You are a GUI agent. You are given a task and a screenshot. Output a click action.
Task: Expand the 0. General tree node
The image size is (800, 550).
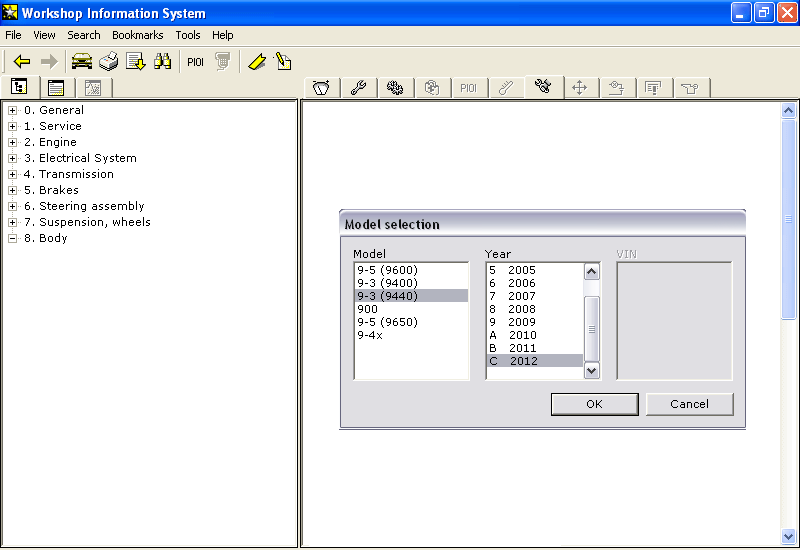pyautogui.click(x=12, y=110)
